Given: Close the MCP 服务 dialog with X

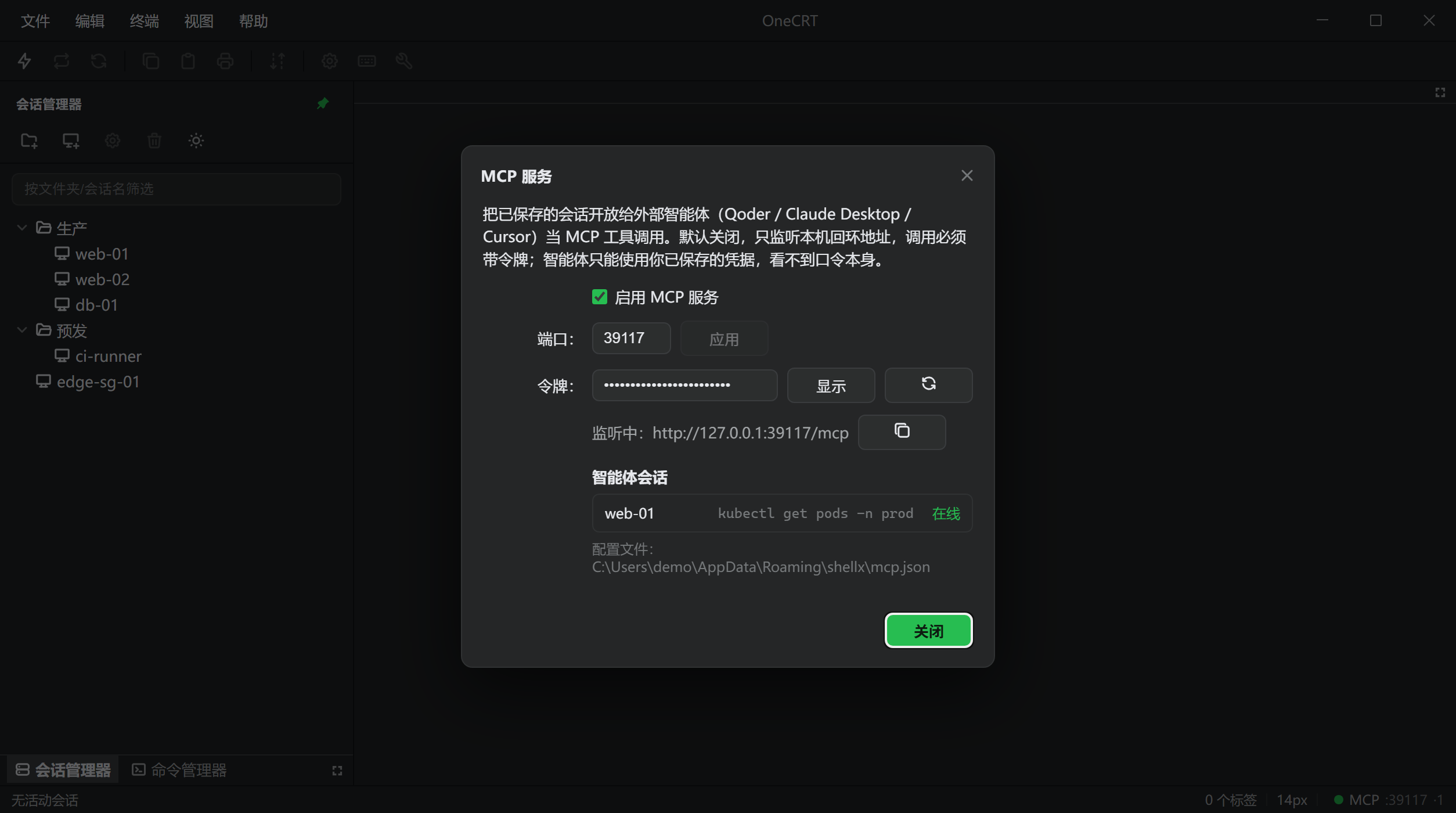Looking at the screenshot, I should (967, 175).
